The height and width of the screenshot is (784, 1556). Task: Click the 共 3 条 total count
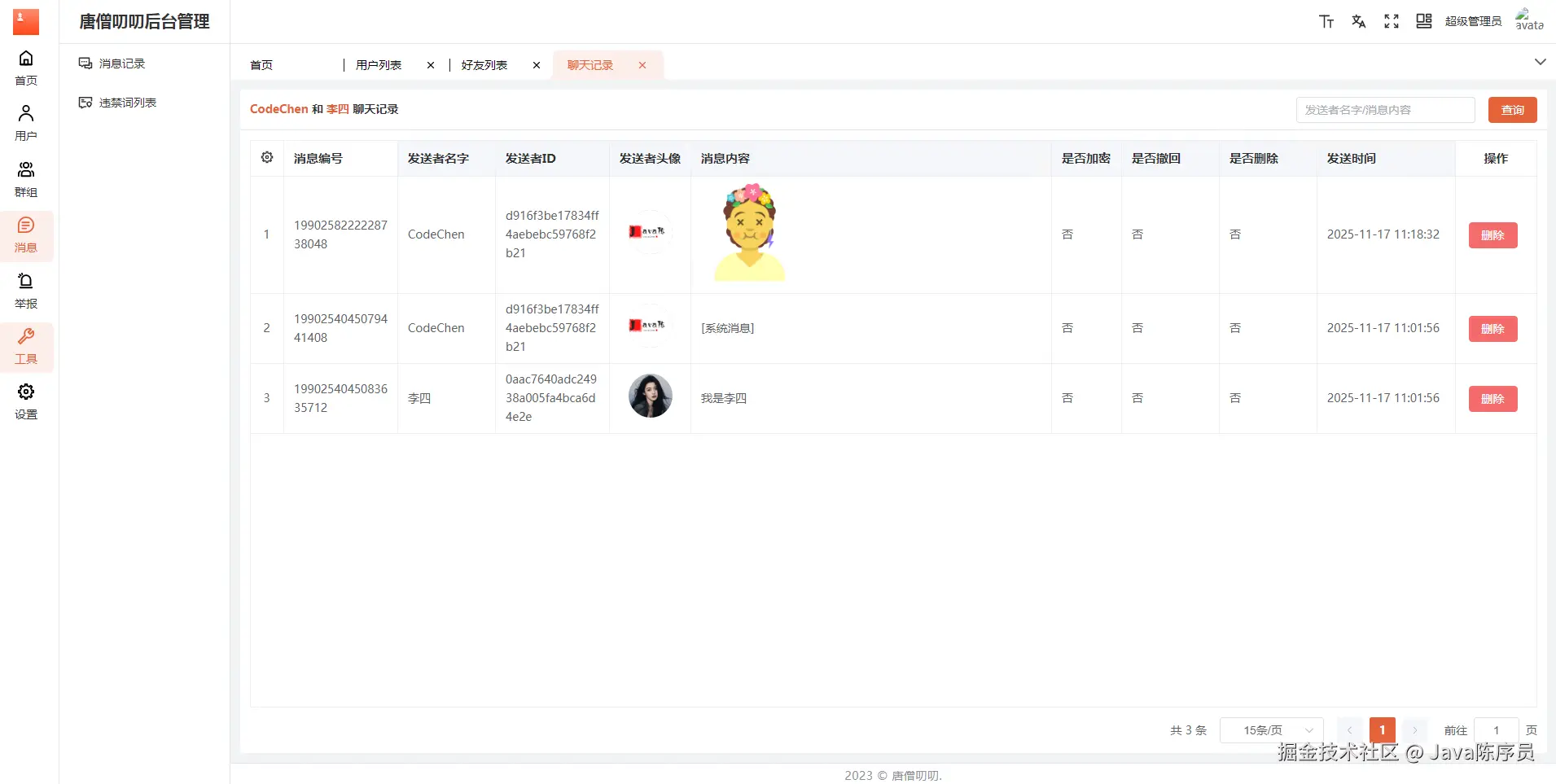1188,730
